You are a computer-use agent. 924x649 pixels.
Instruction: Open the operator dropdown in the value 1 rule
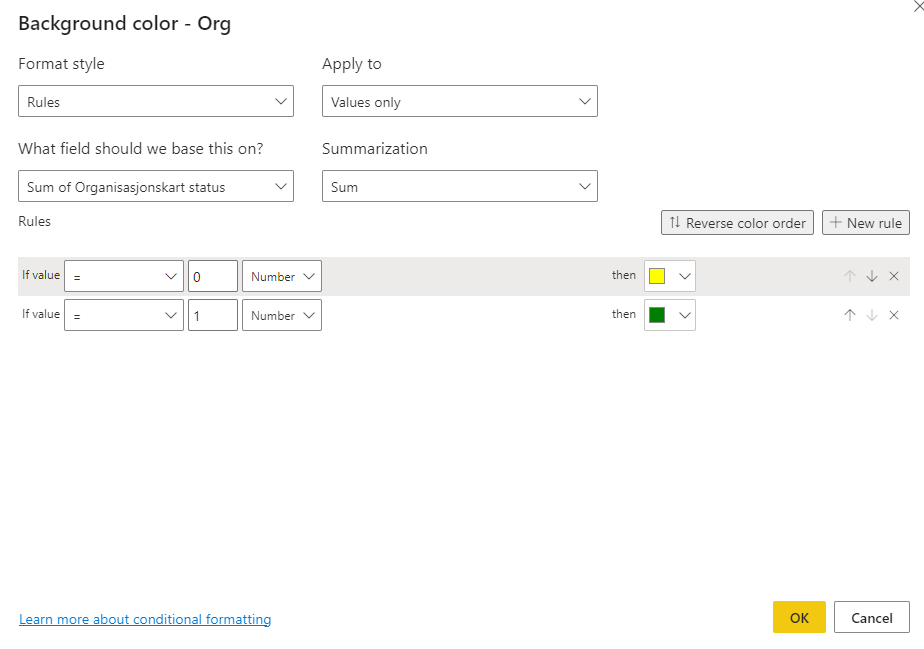click(x=124, y=315)
